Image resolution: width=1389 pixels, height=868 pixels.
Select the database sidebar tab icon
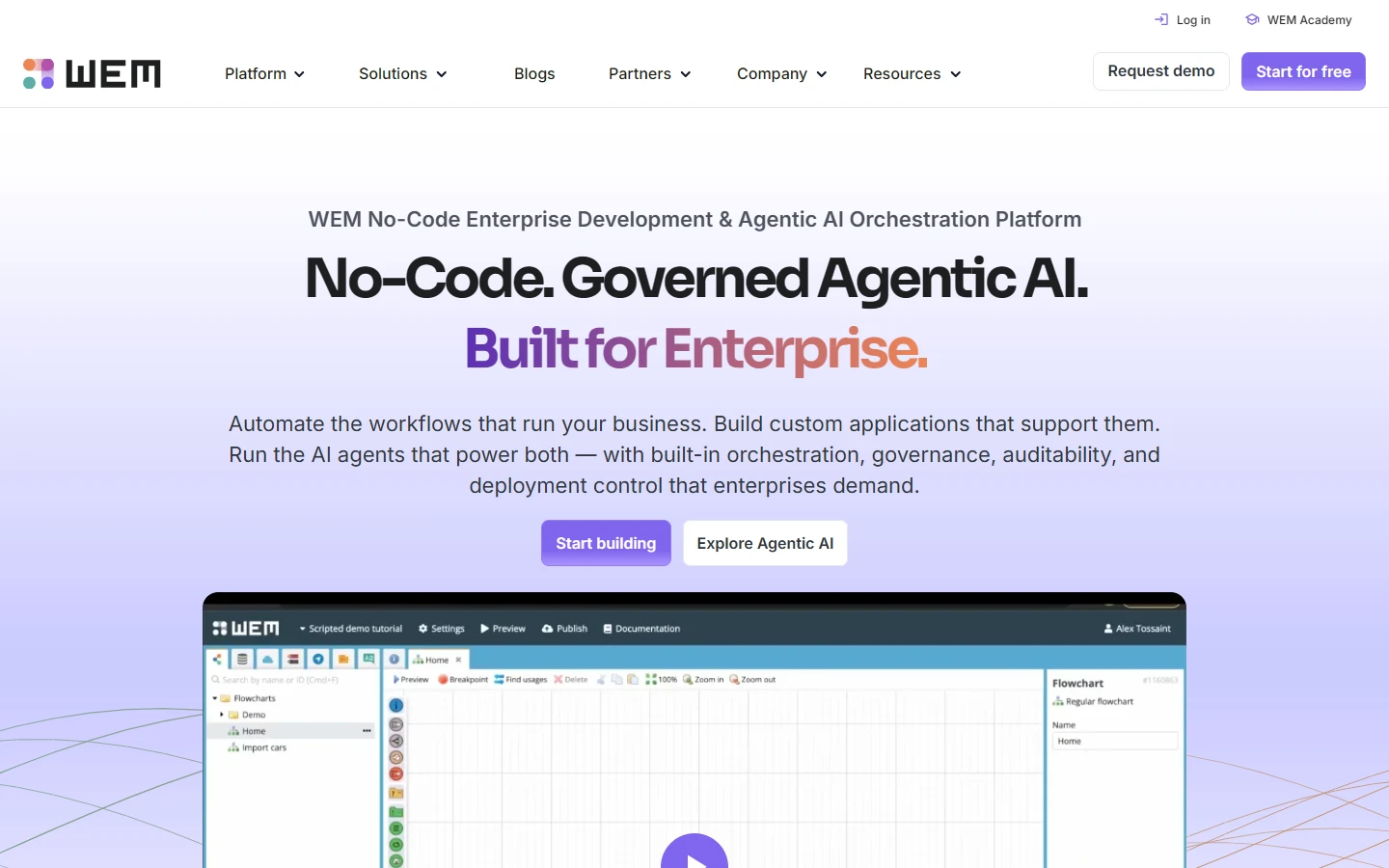point(242,659)
